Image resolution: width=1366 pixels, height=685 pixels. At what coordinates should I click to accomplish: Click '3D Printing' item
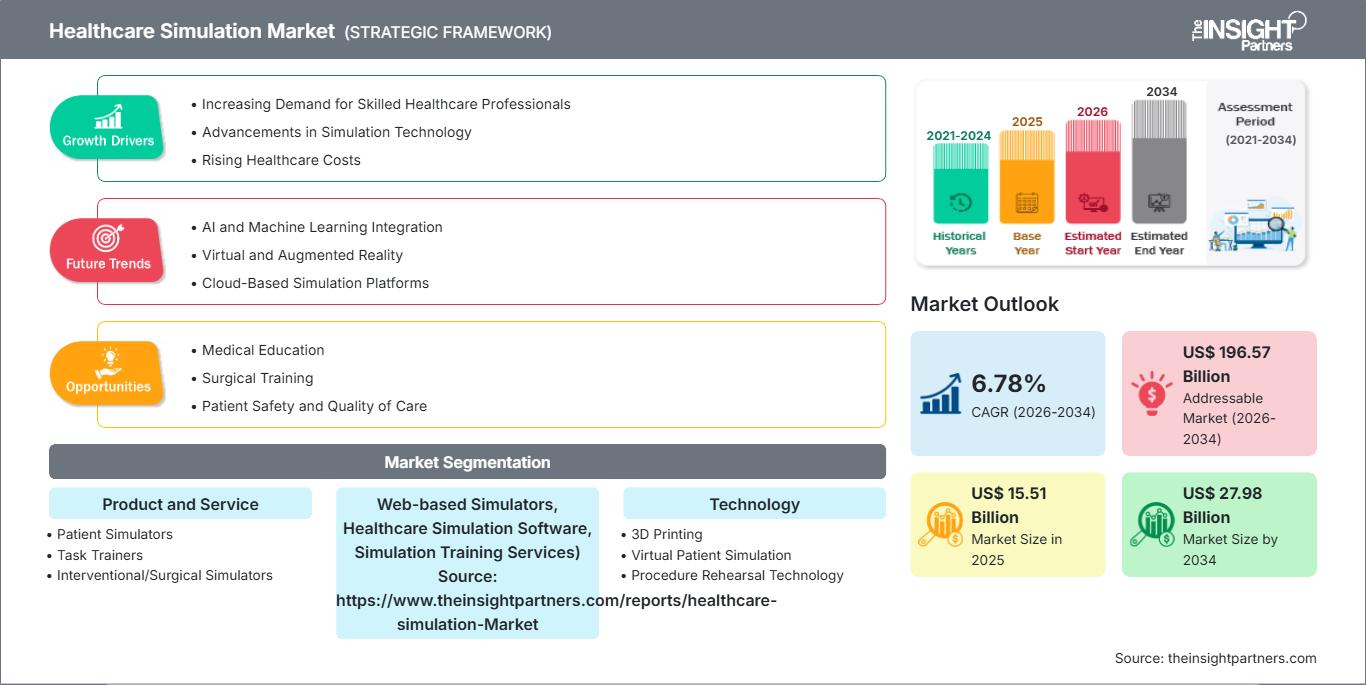click(667, 534)
